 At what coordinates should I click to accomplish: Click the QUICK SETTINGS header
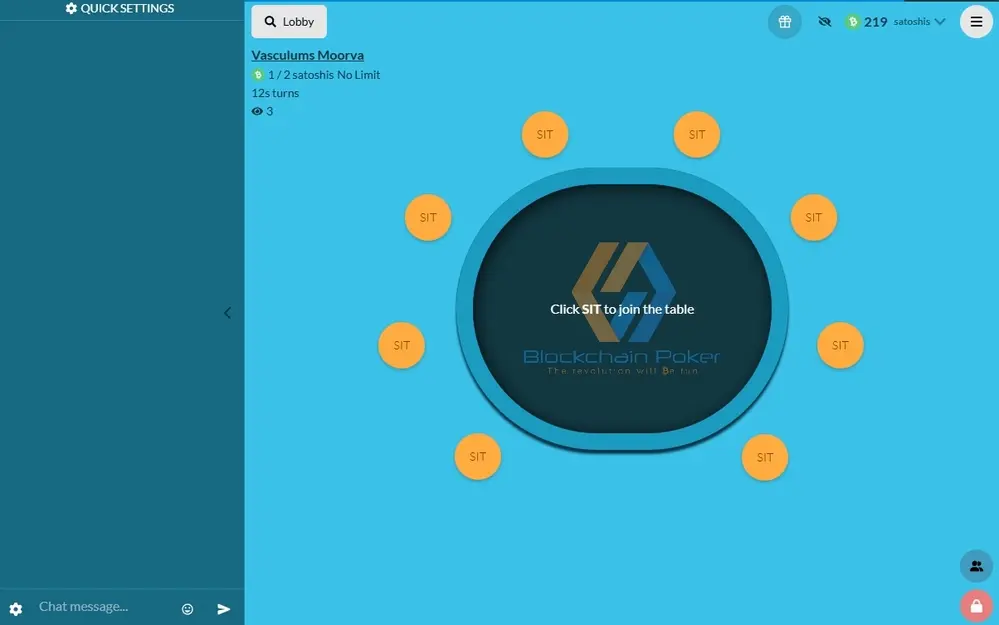click(120, 8)
